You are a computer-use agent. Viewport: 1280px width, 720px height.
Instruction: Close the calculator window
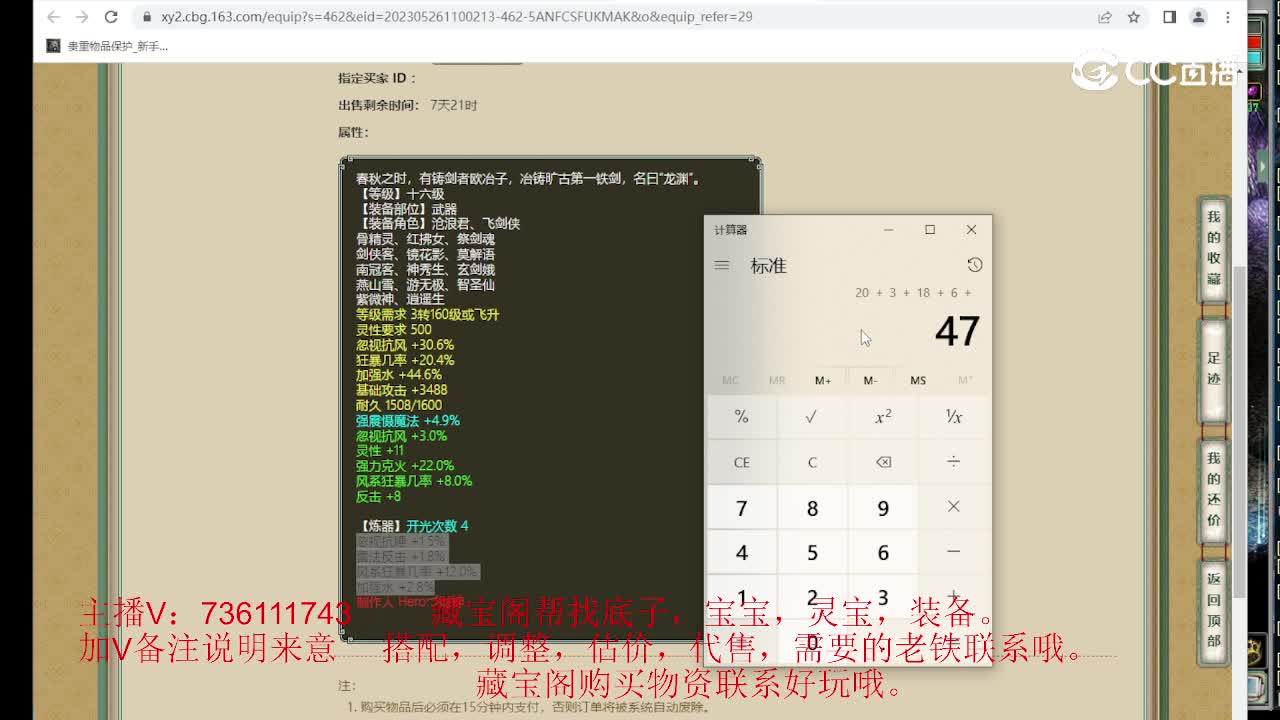[971, 230]
